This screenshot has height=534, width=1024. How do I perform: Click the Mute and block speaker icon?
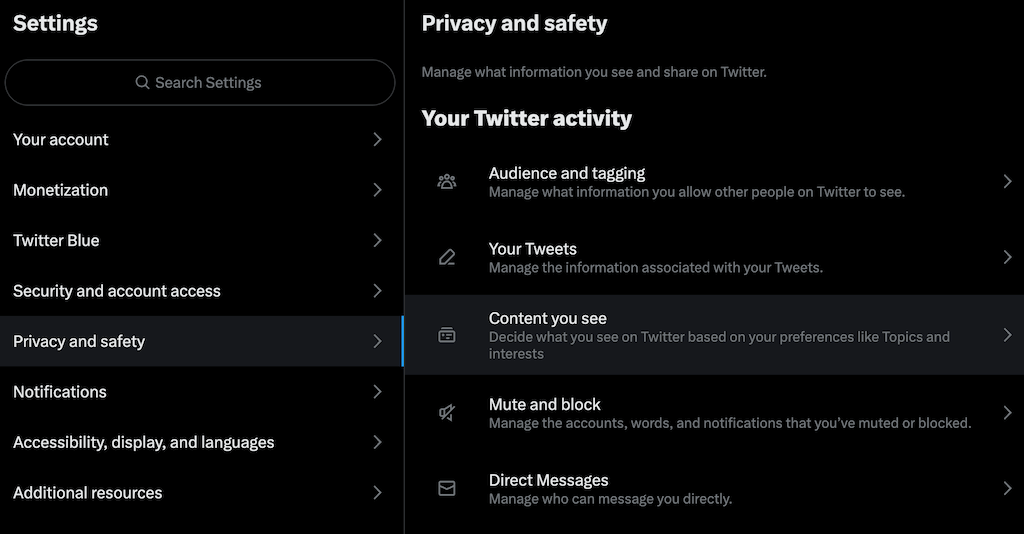447,413
